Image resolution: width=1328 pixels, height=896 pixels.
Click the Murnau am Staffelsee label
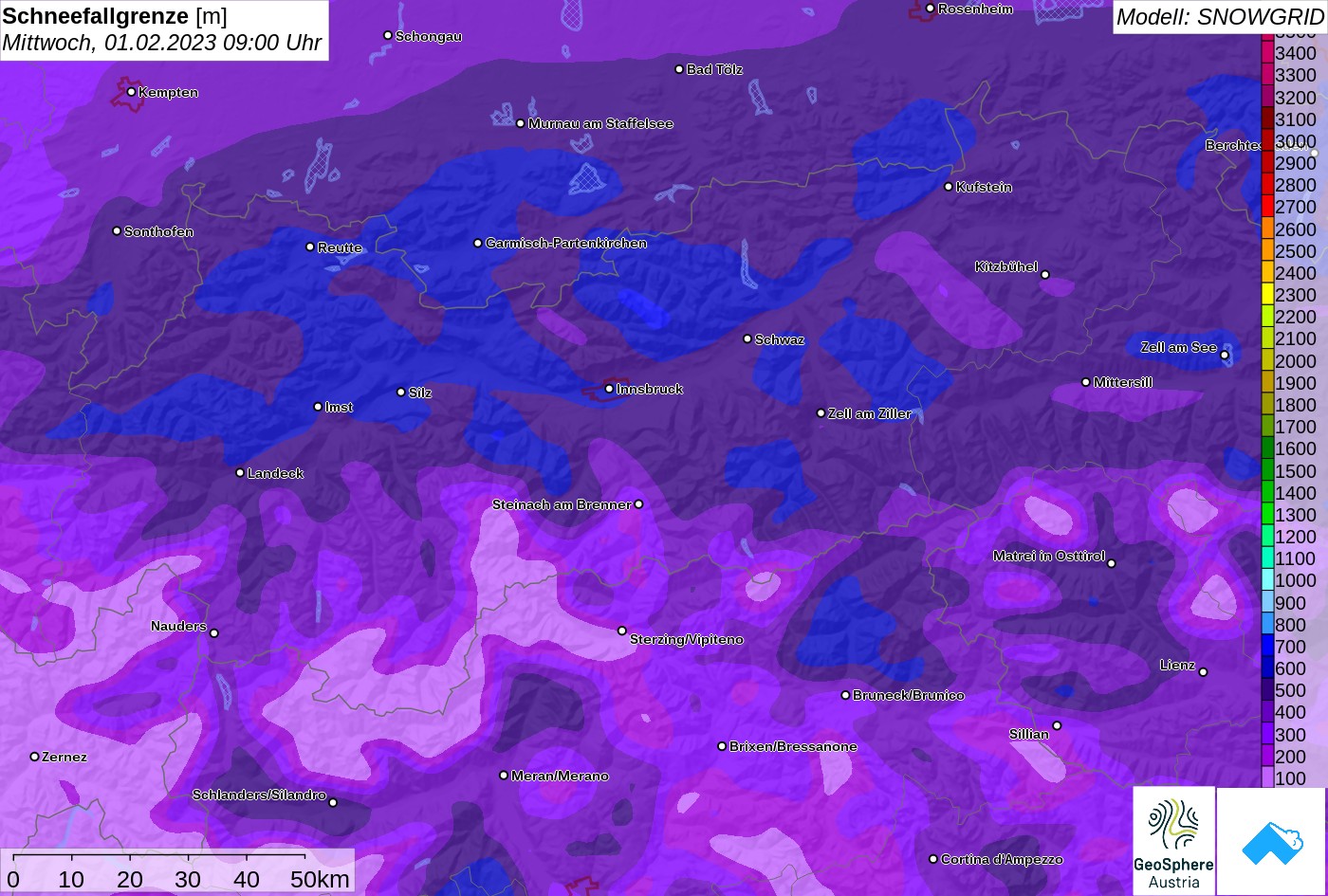pos(600,123)
